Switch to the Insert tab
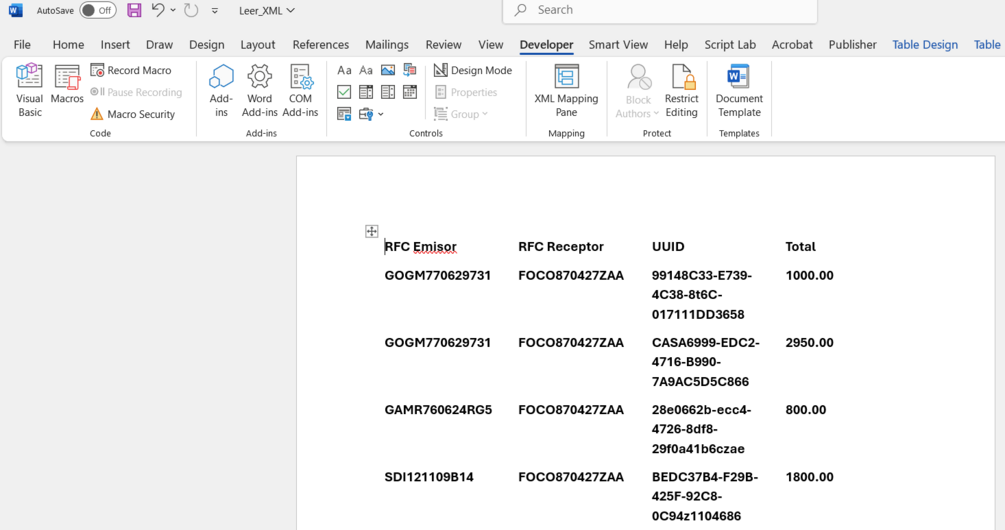The image size is (1005, 530). [x=115, y=45]
